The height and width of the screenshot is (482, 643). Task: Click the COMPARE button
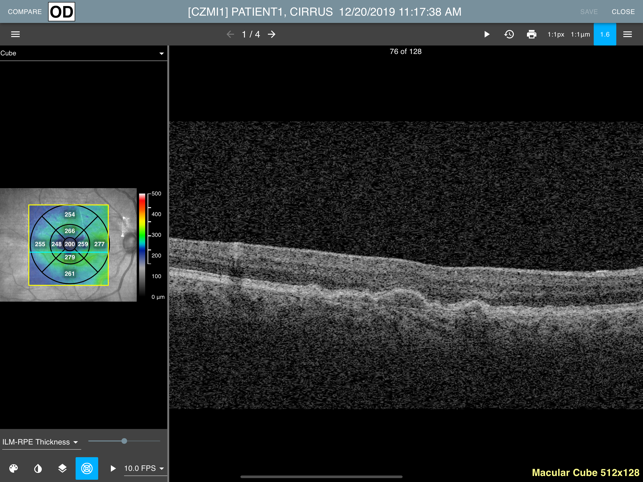tap(25, 11)
